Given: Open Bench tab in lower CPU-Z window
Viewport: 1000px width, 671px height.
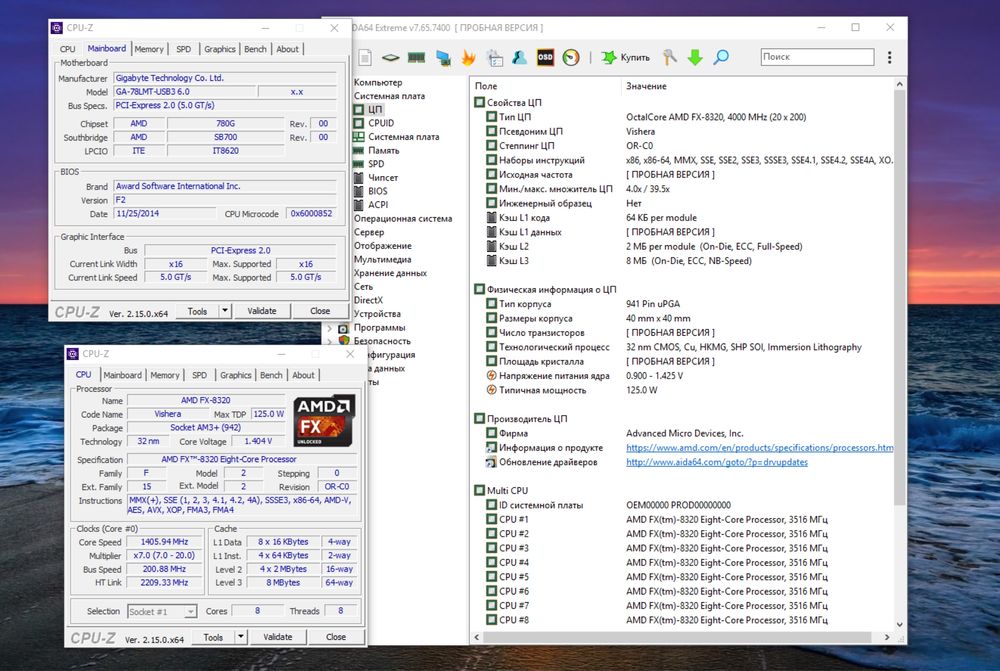Looking at the screenshot, I should [271, 375].
